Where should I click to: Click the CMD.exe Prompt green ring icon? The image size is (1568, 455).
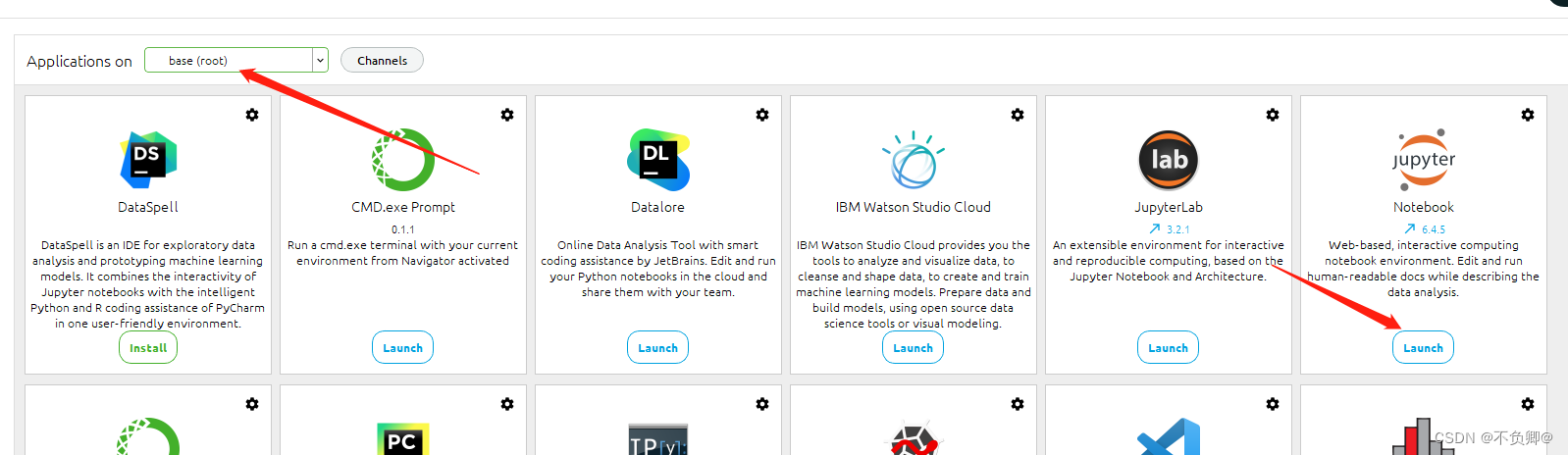[403, 160]
